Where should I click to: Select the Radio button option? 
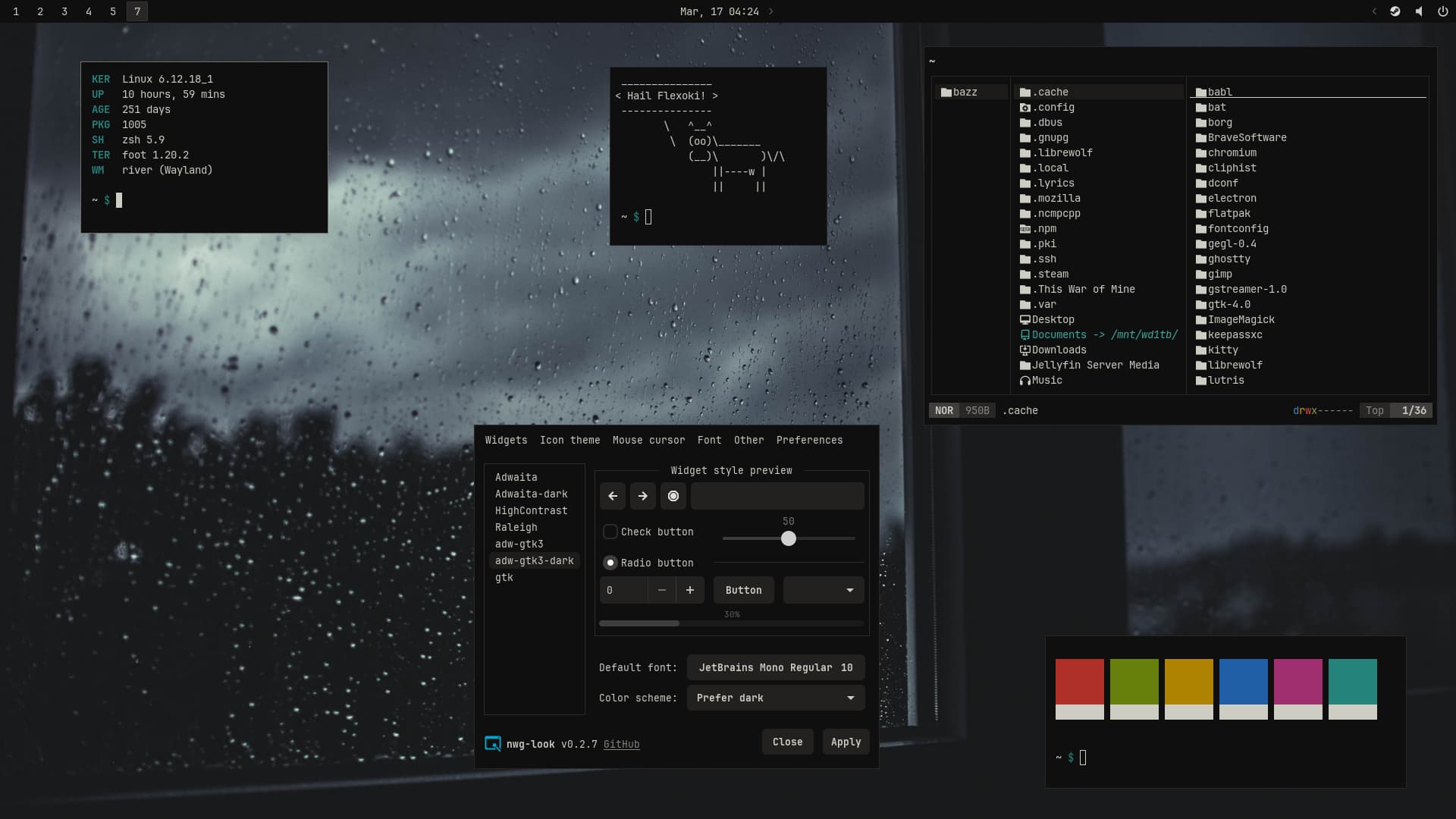tap(610, 563)
